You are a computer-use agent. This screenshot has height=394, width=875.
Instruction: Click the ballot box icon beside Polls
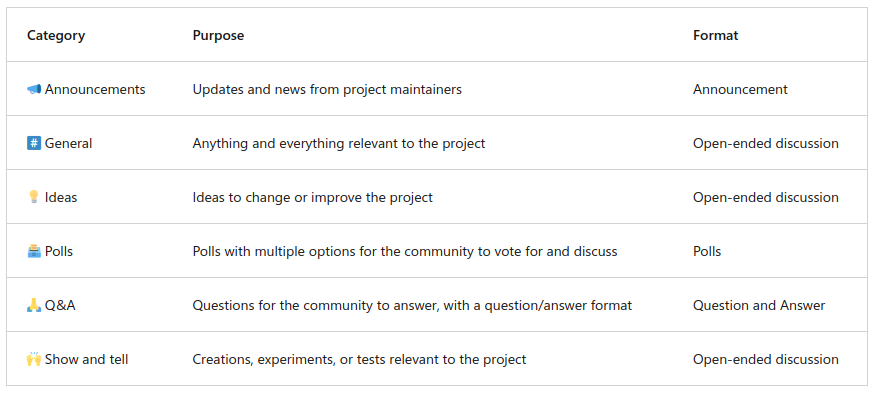(x=34, y=251)
